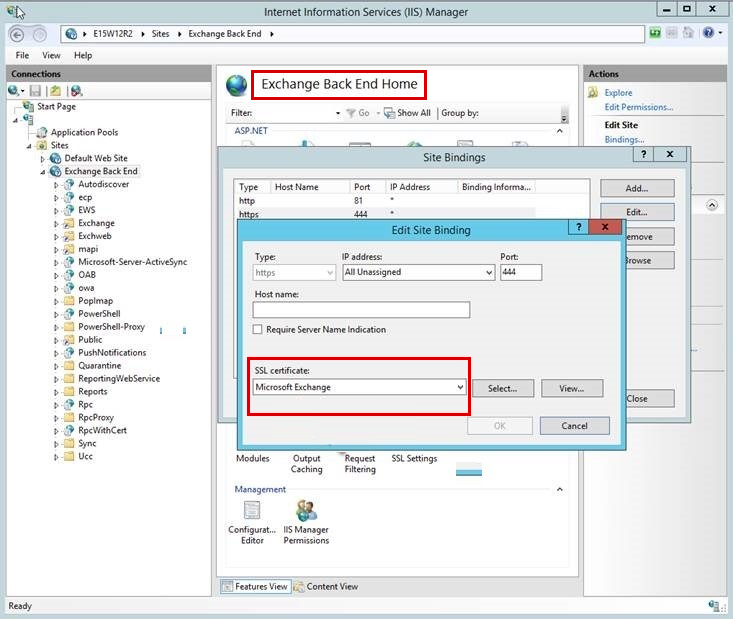The width and height of the screenshot is (733, 619).
Task: Select the mapi tree item
Action: click(88, 249)
